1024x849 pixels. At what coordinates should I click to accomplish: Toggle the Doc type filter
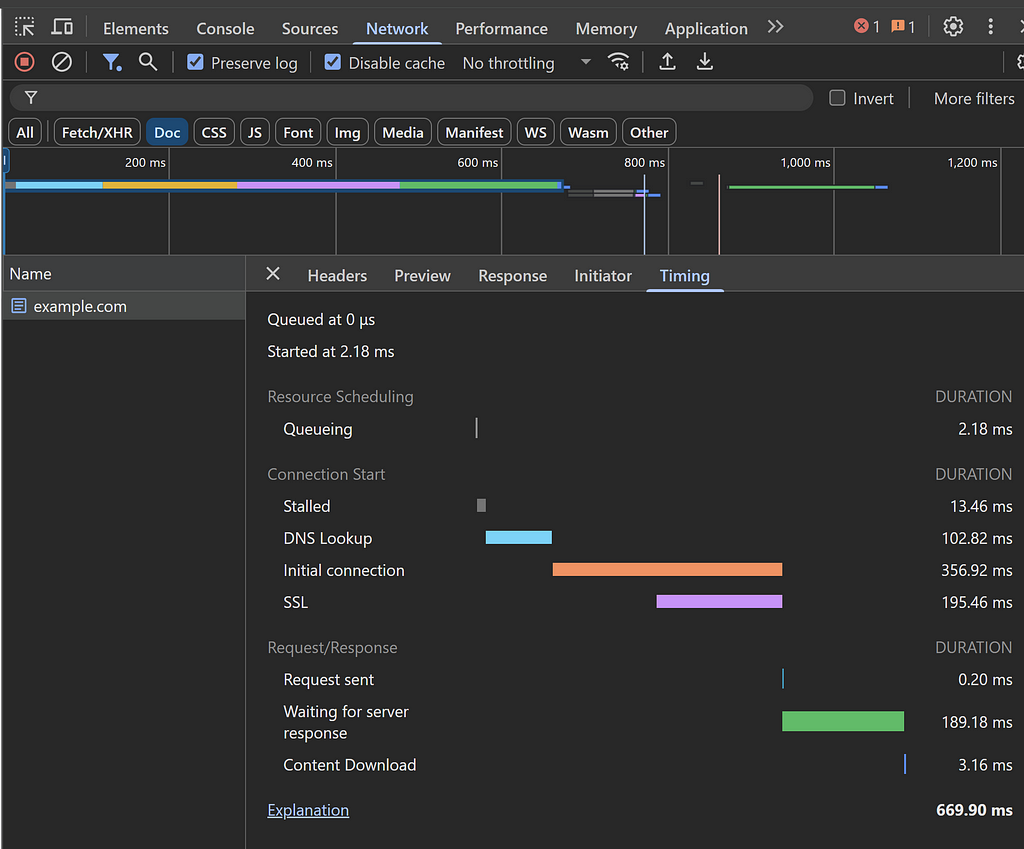(x=167, y=133)
